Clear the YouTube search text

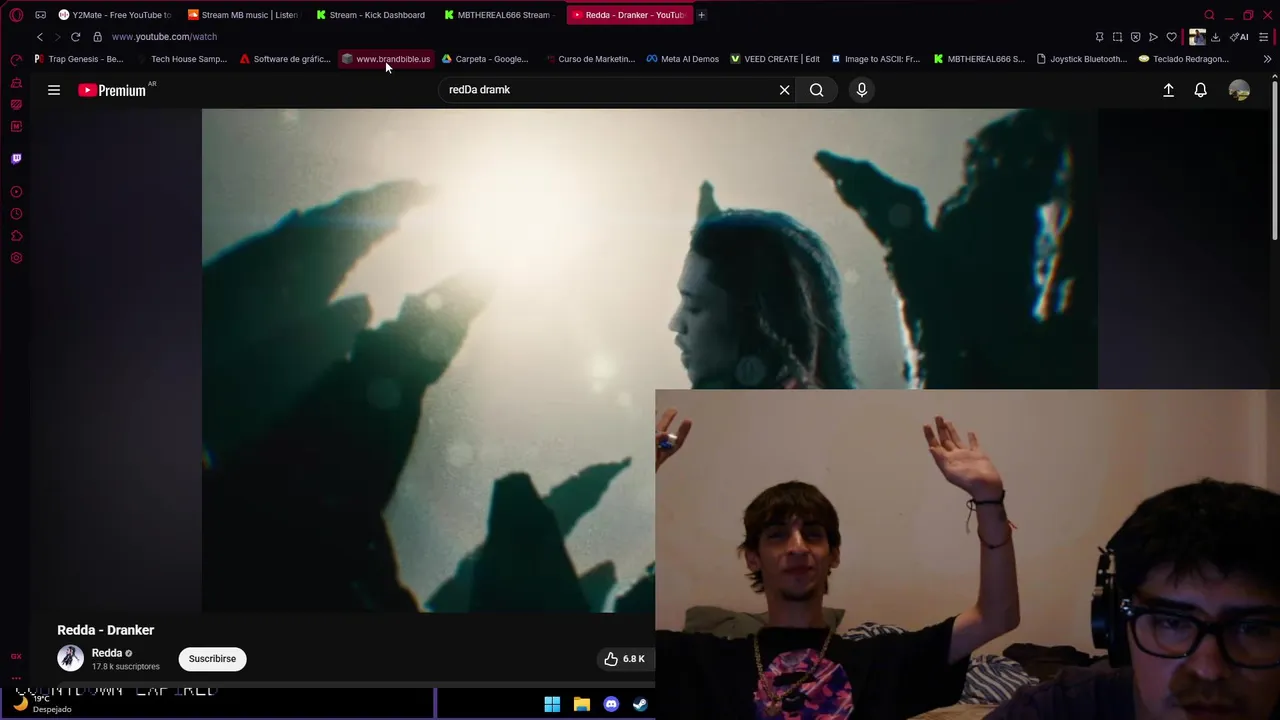point(785,90)
